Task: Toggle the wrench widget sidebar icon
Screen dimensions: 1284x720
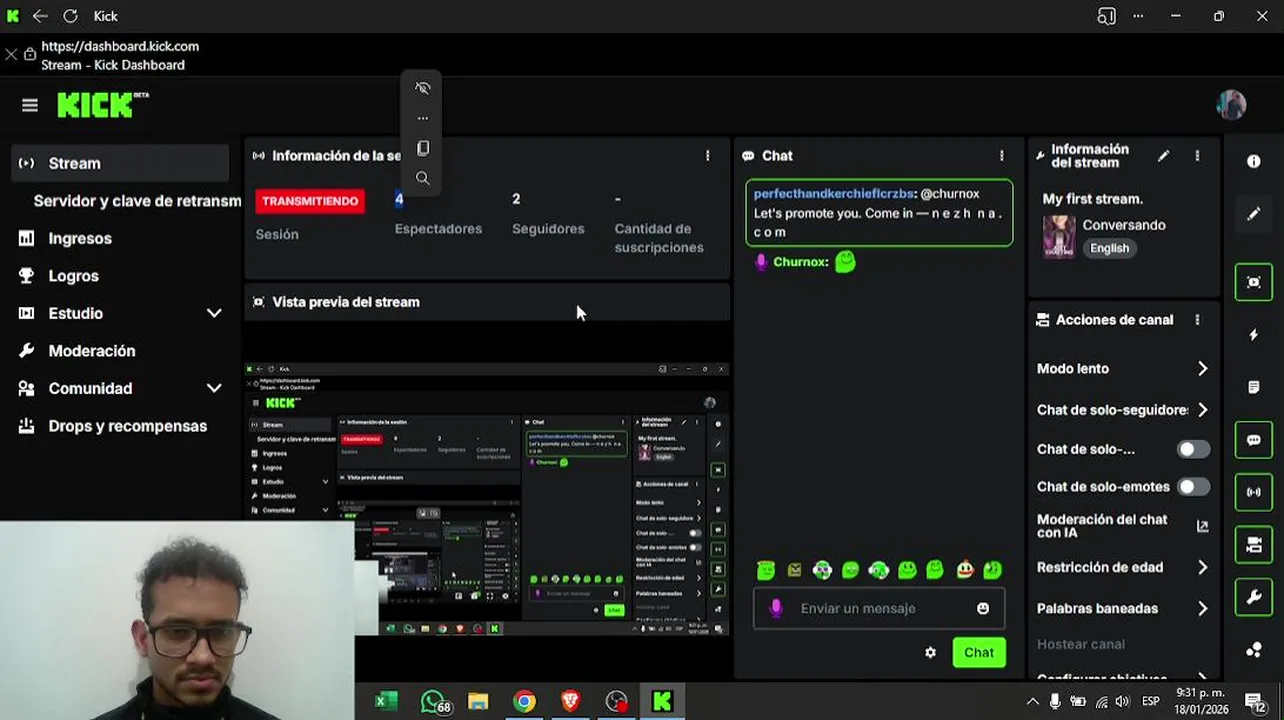Action: pos(1254,598)
